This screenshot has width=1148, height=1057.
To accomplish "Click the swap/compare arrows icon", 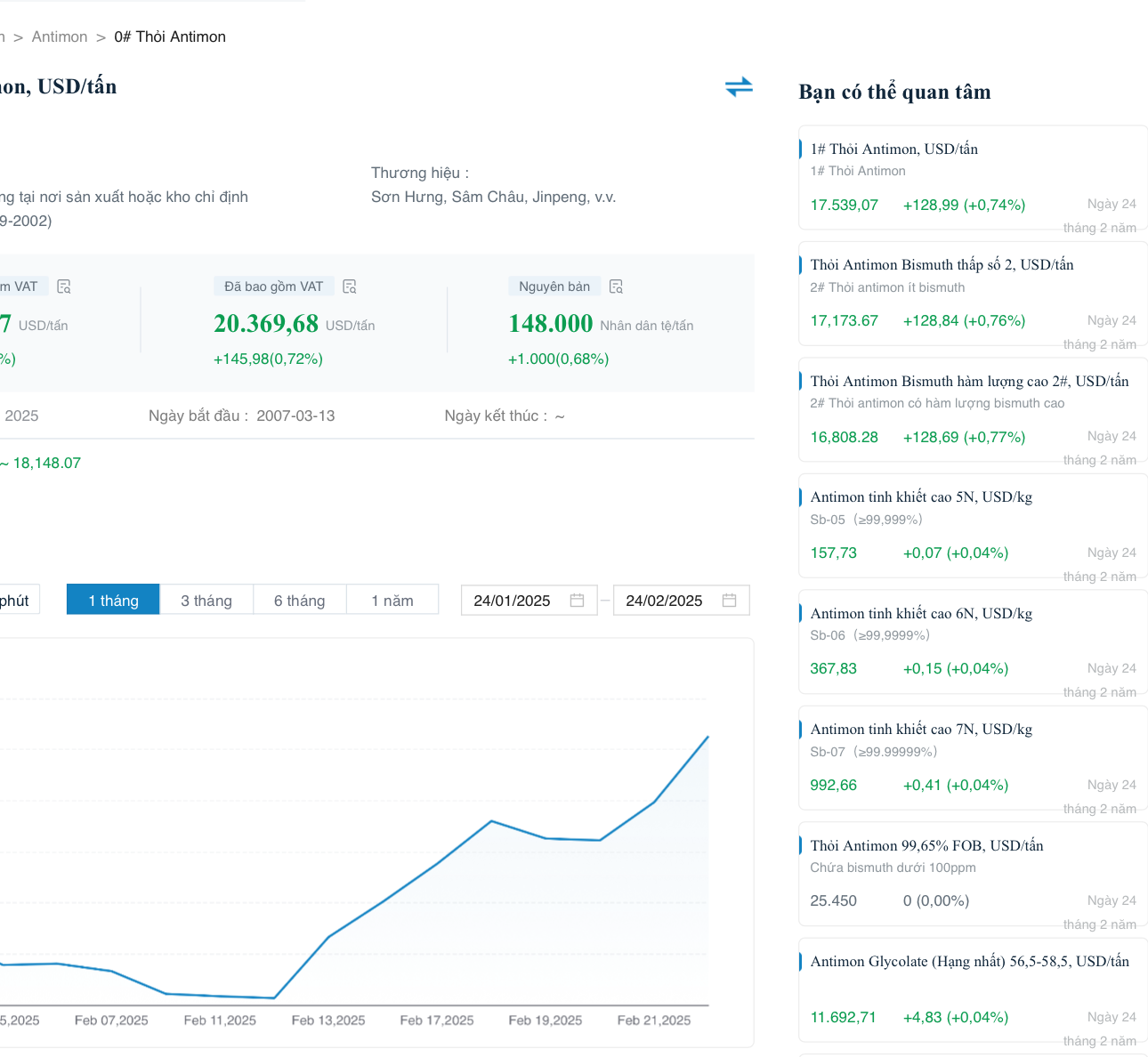I will click(739, 86).
